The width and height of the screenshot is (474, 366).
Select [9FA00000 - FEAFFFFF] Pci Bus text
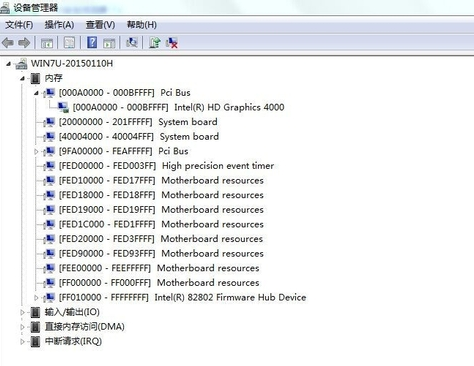pos(124,151)
